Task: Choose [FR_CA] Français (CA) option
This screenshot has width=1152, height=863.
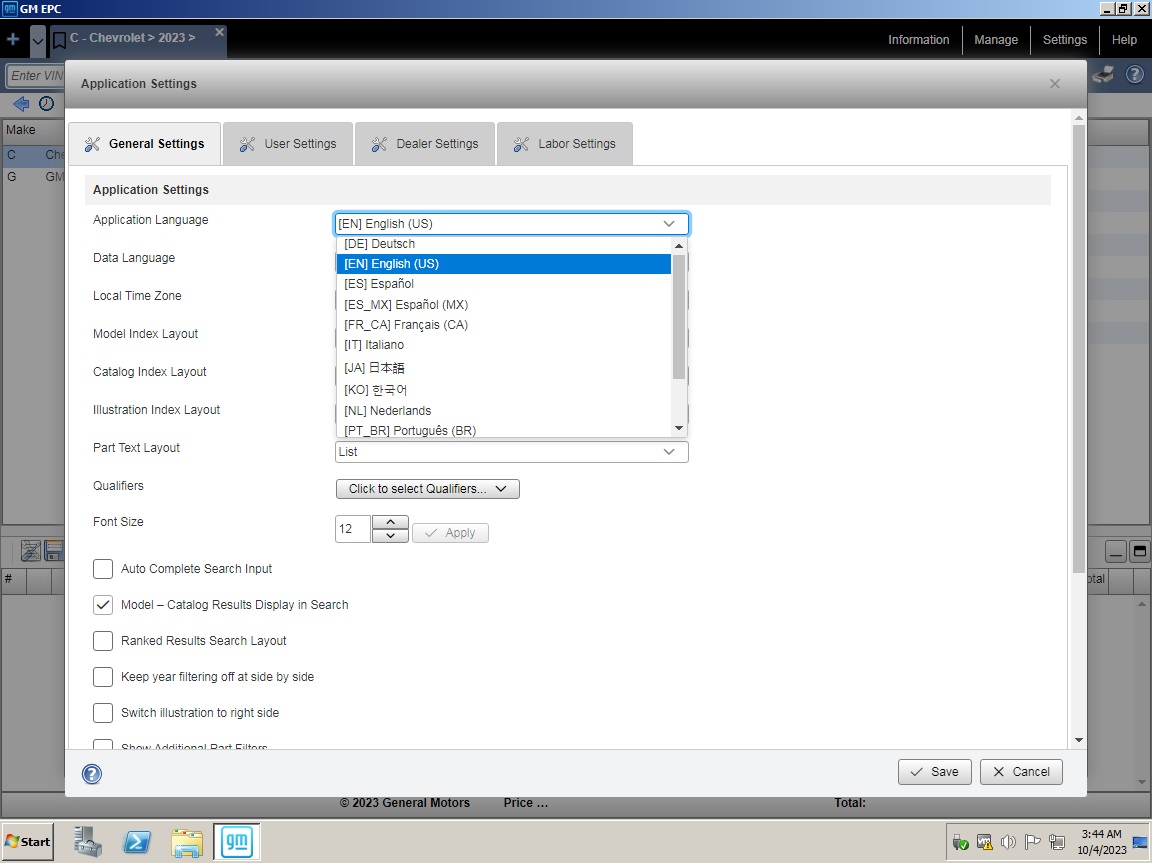Action: (x=504, y=325)
